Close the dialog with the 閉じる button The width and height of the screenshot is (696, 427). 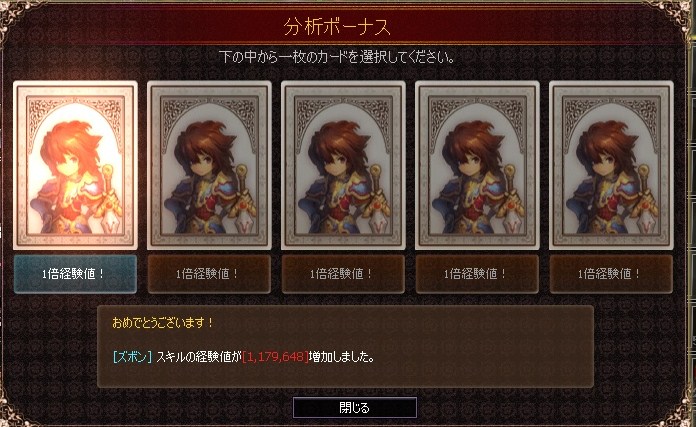(x=355, y=407)
